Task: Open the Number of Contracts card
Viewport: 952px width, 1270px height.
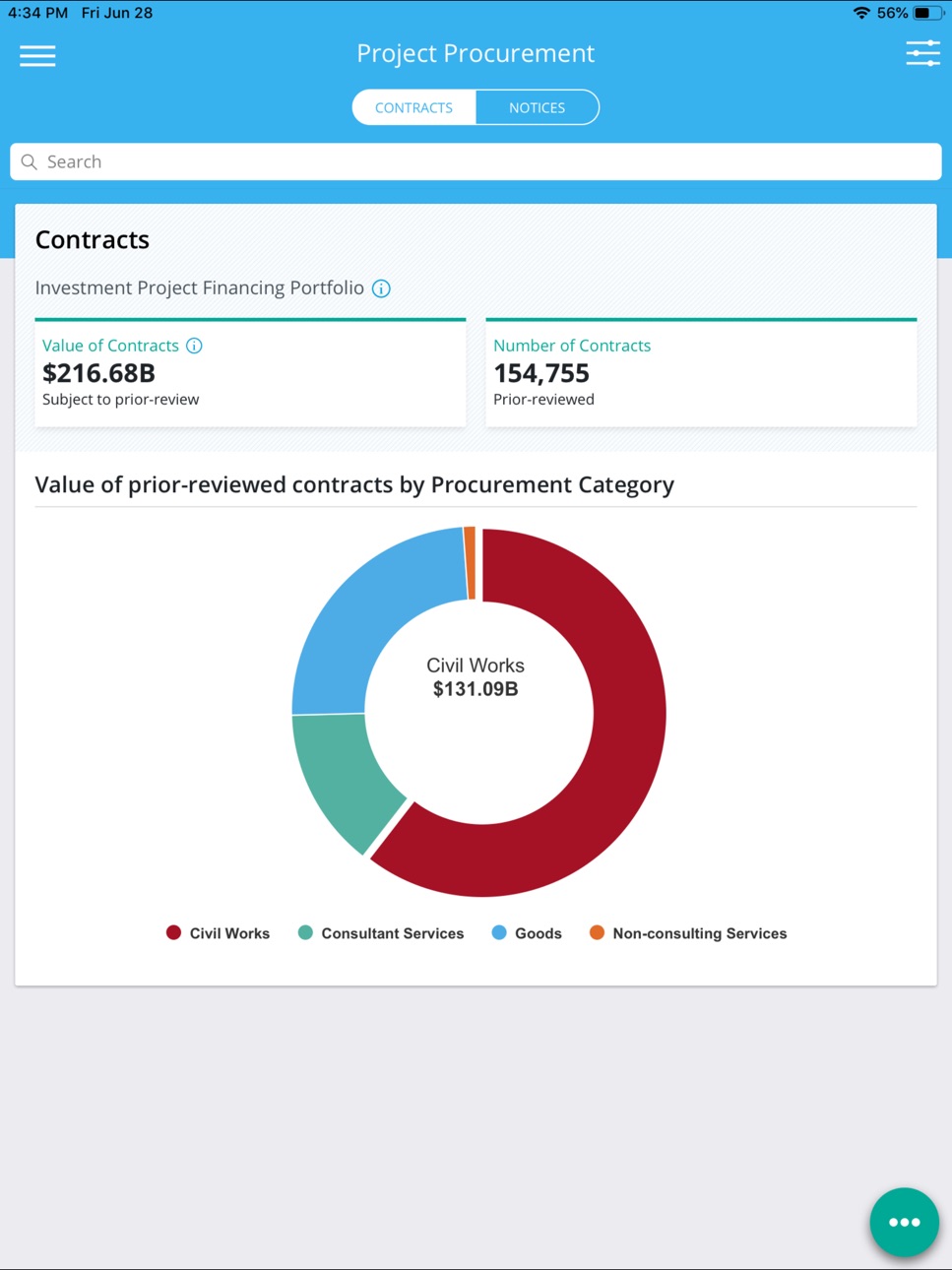Action: point(701,373)
